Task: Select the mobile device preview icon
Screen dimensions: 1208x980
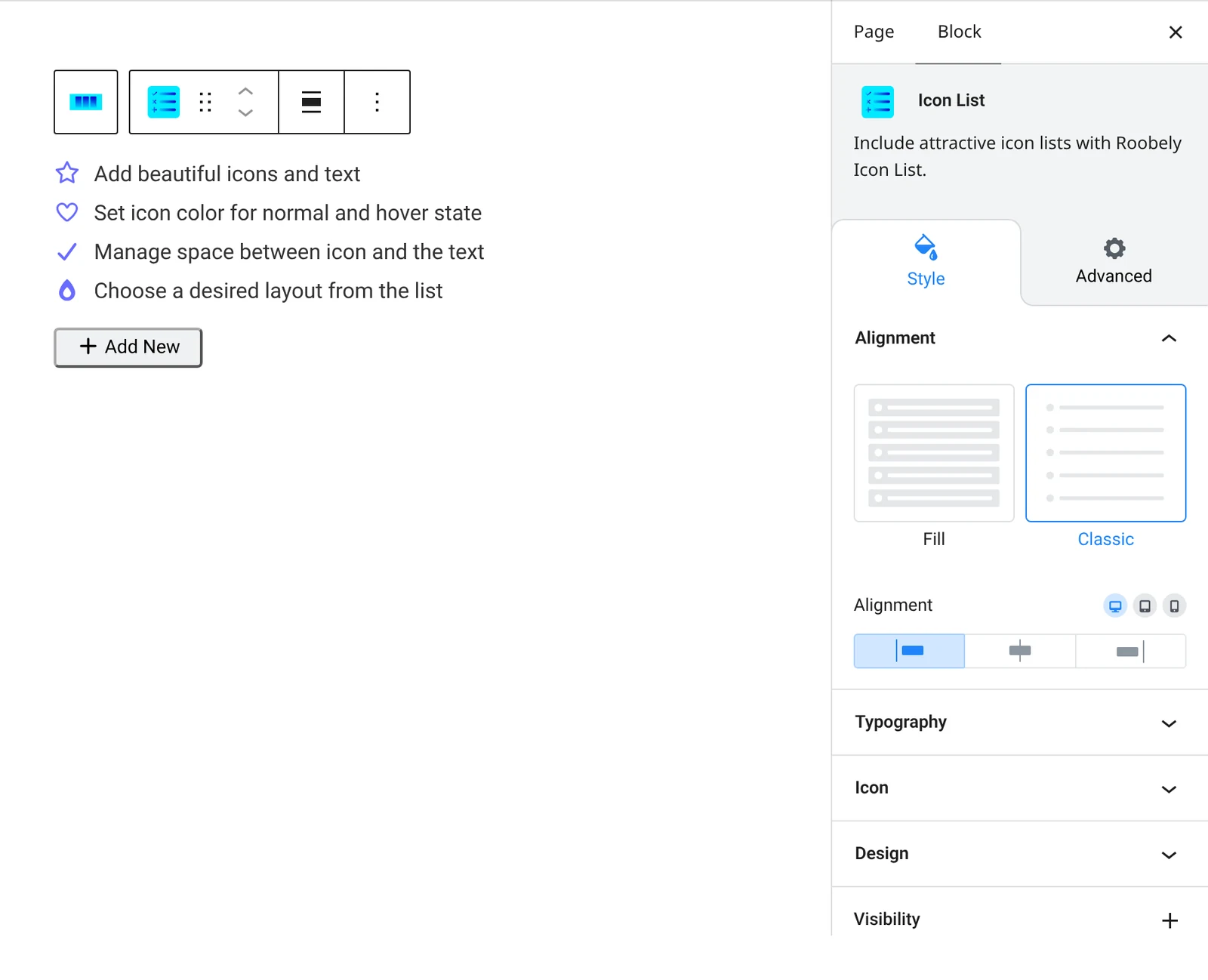Action: [1174, 606]
